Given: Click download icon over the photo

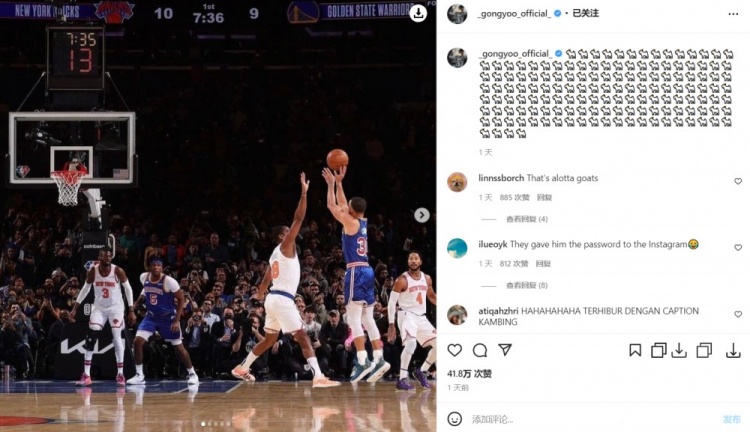Looking at the screenshot, I should (418, 13).
